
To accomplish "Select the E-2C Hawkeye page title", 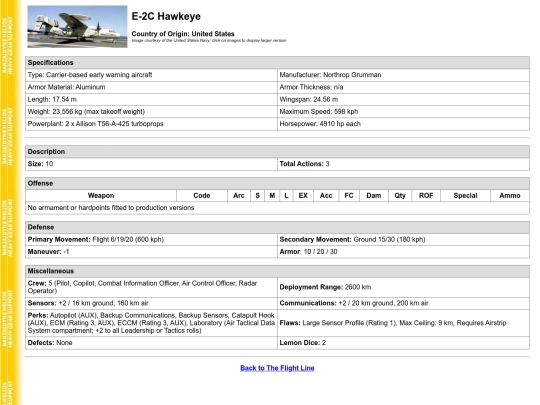I will pyautogui.click(x=166, y=16).
